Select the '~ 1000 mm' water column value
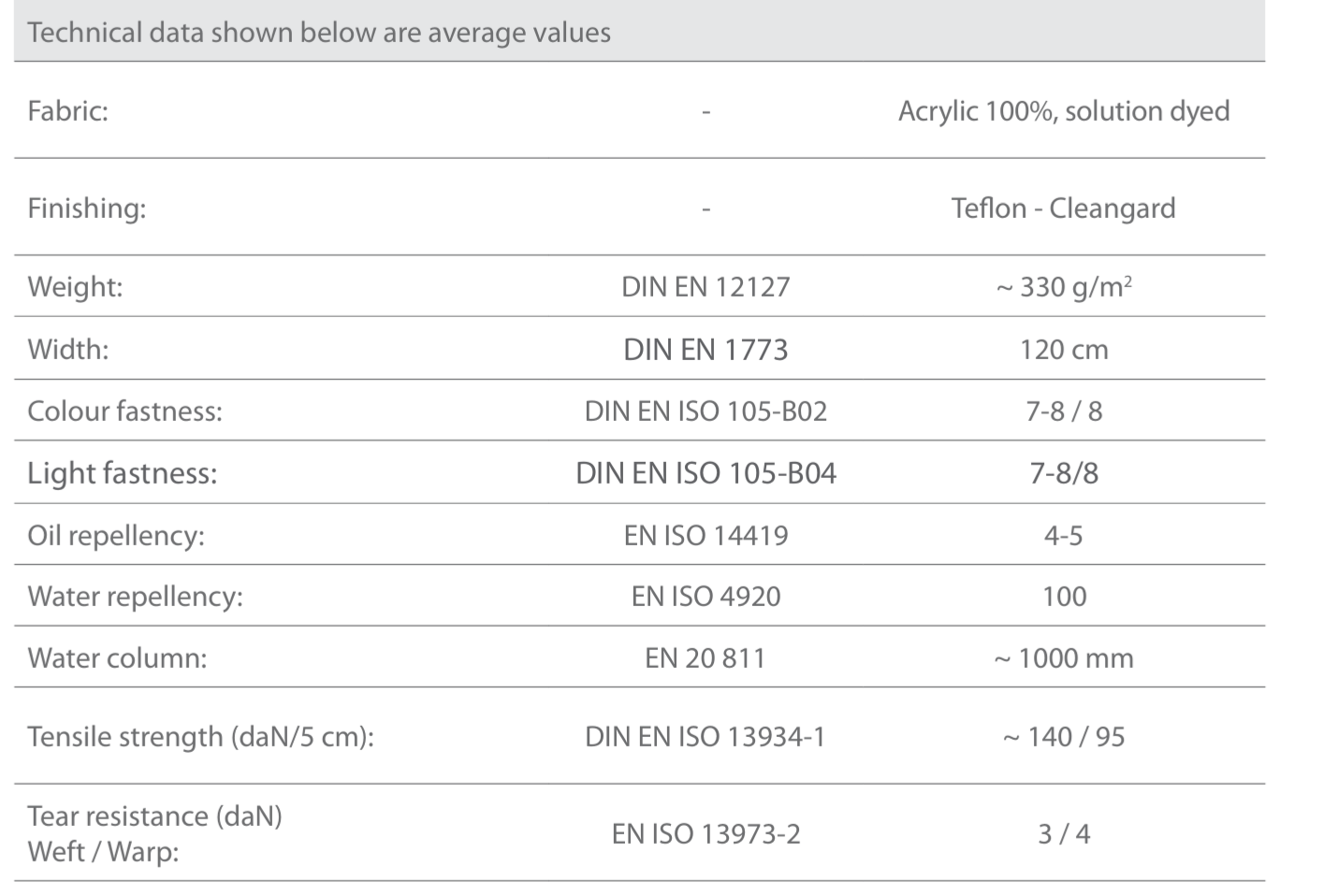 [x=1063, y=658]
